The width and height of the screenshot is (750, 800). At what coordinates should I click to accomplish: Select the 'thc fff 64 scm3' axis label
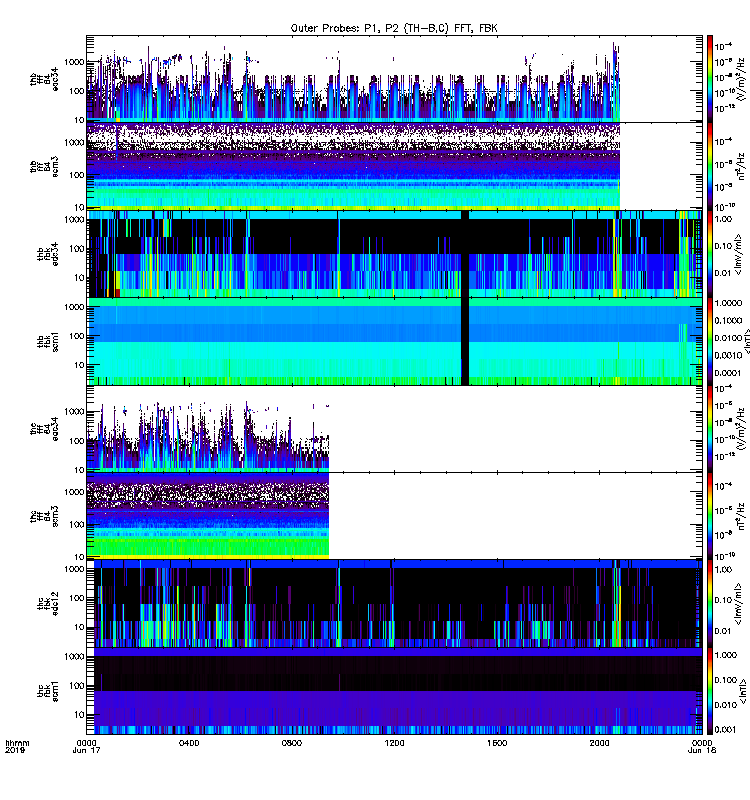pos(44,516)
